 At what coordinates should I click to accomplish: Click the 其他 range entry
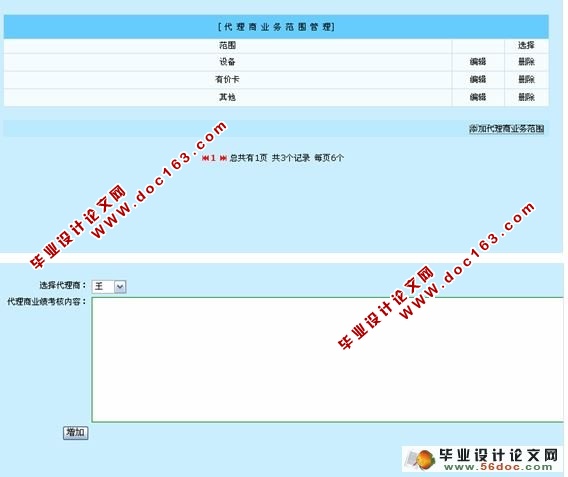227,97
